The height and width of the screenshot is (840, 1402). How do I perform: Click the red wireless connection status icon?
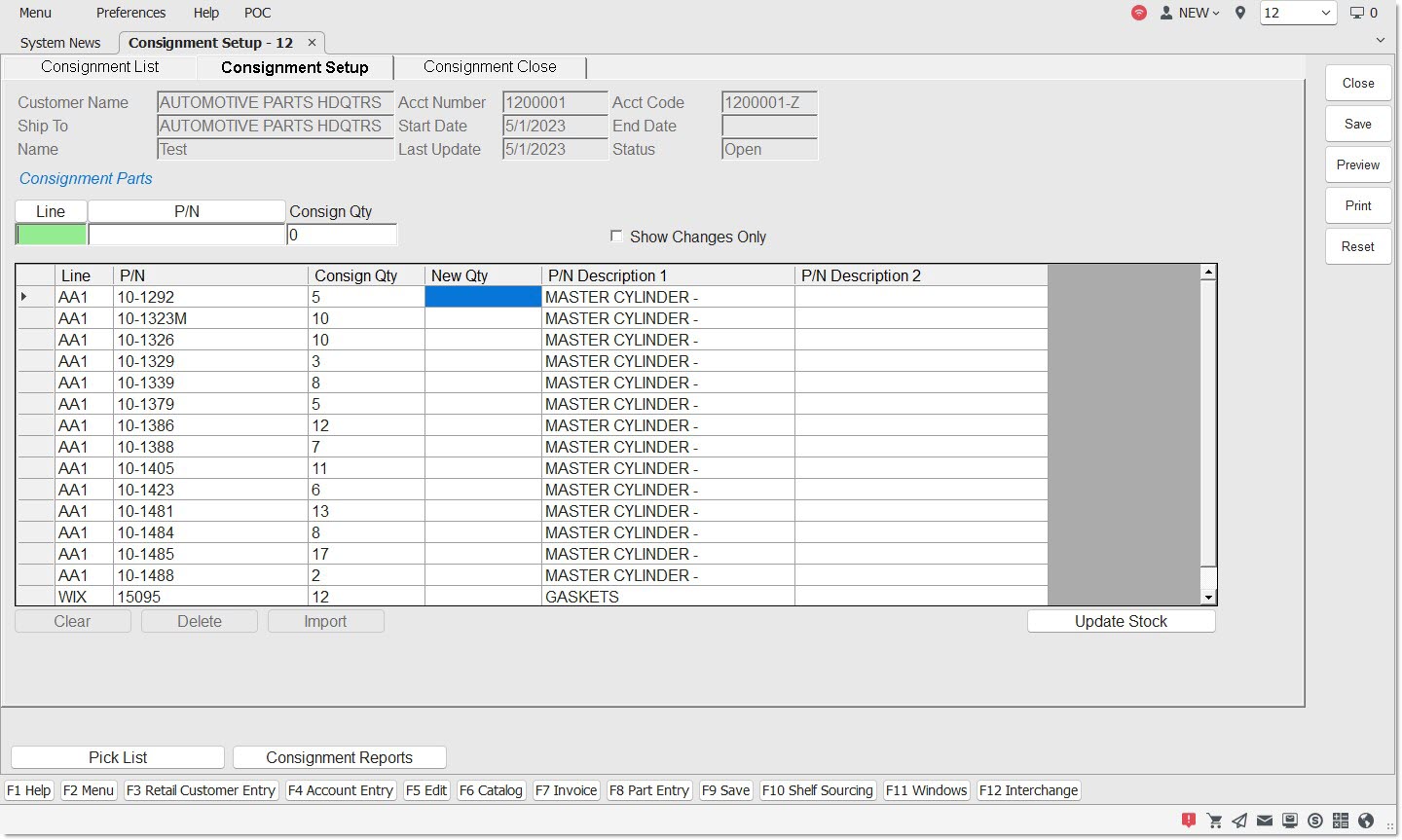(1139, 13)
